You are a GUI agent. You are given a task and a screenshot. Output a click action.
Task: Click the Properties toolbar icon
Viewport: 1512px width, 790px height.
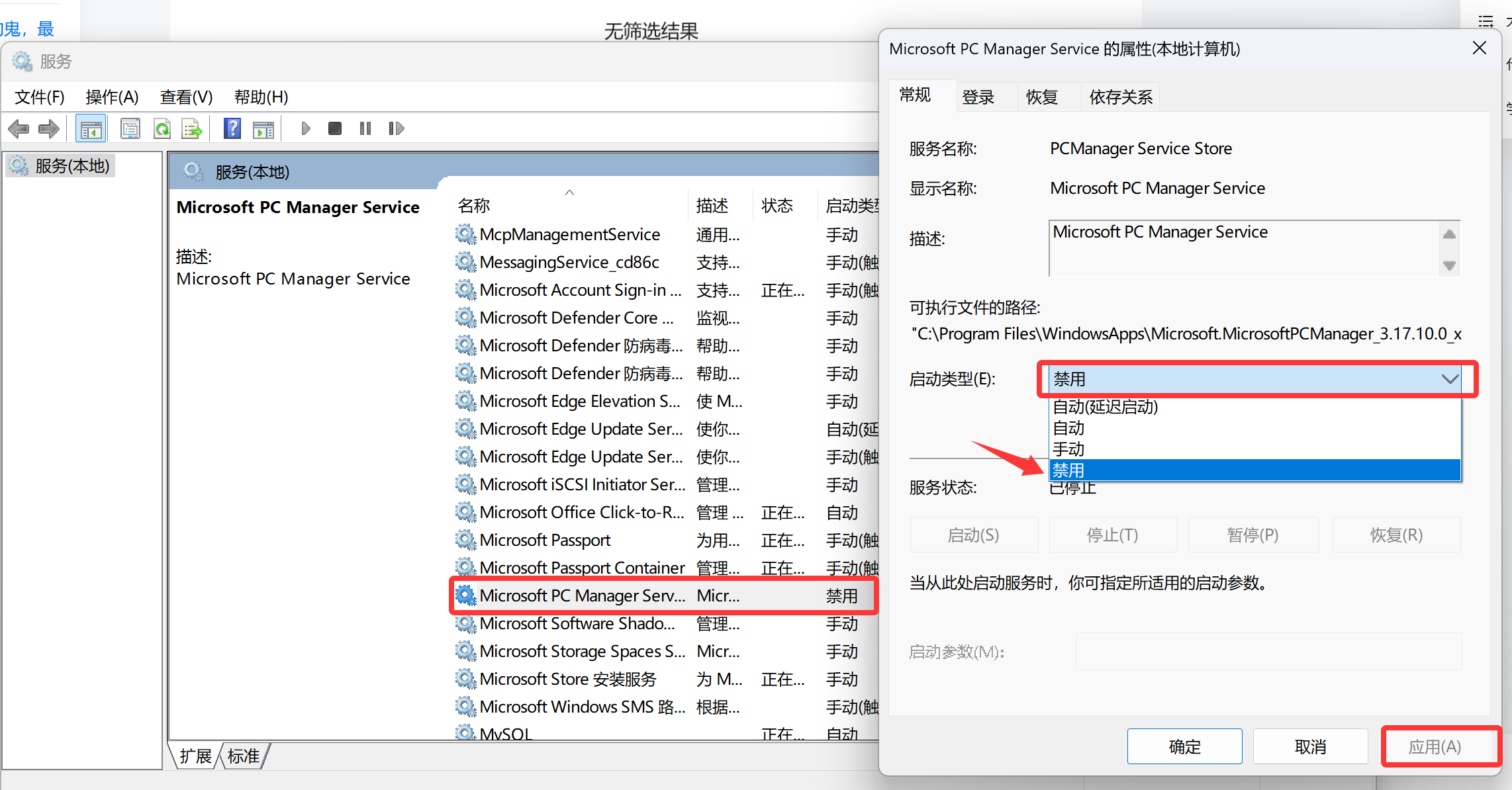pyautogui.click(x=130, y=128)
